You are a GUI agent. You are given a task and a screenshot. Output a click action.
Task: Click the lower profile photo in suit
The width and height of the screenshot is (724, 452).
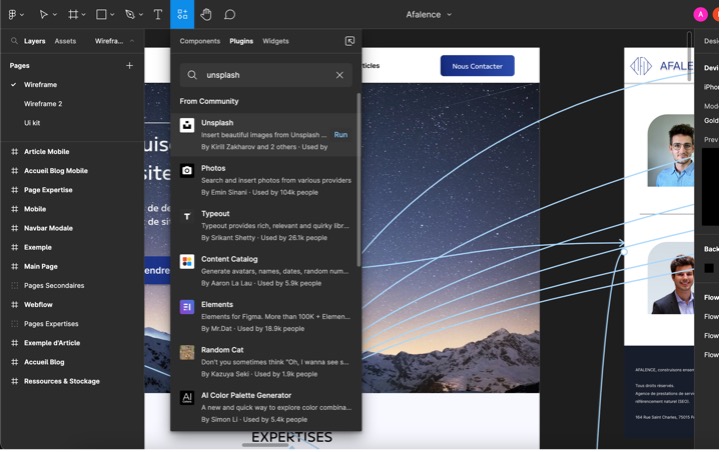671,278
